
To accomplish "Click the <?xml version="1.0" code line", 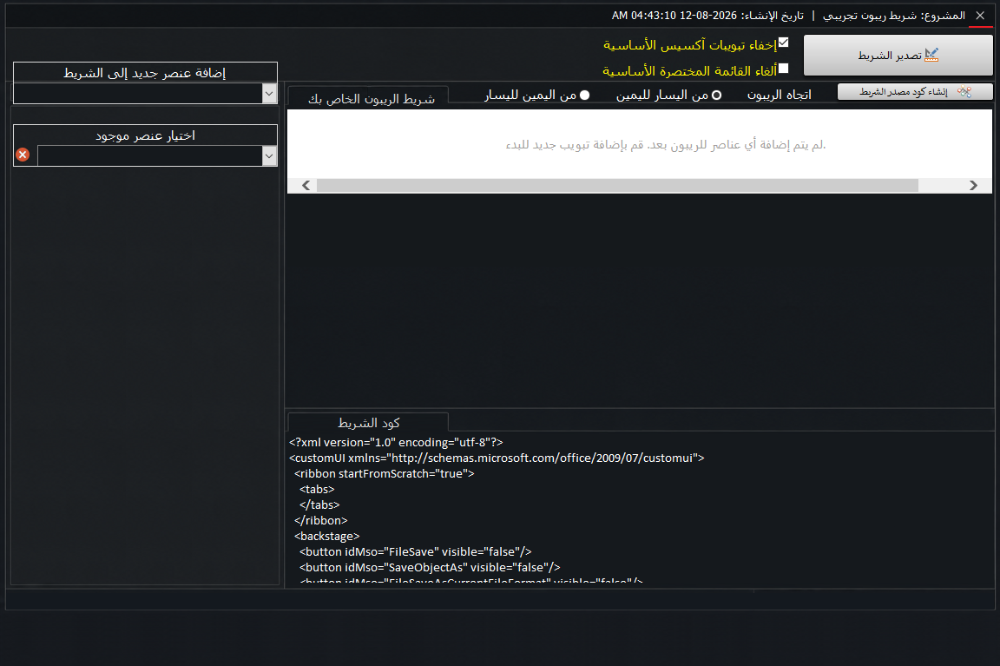I will pyautogui.click(x=396, y=442).
